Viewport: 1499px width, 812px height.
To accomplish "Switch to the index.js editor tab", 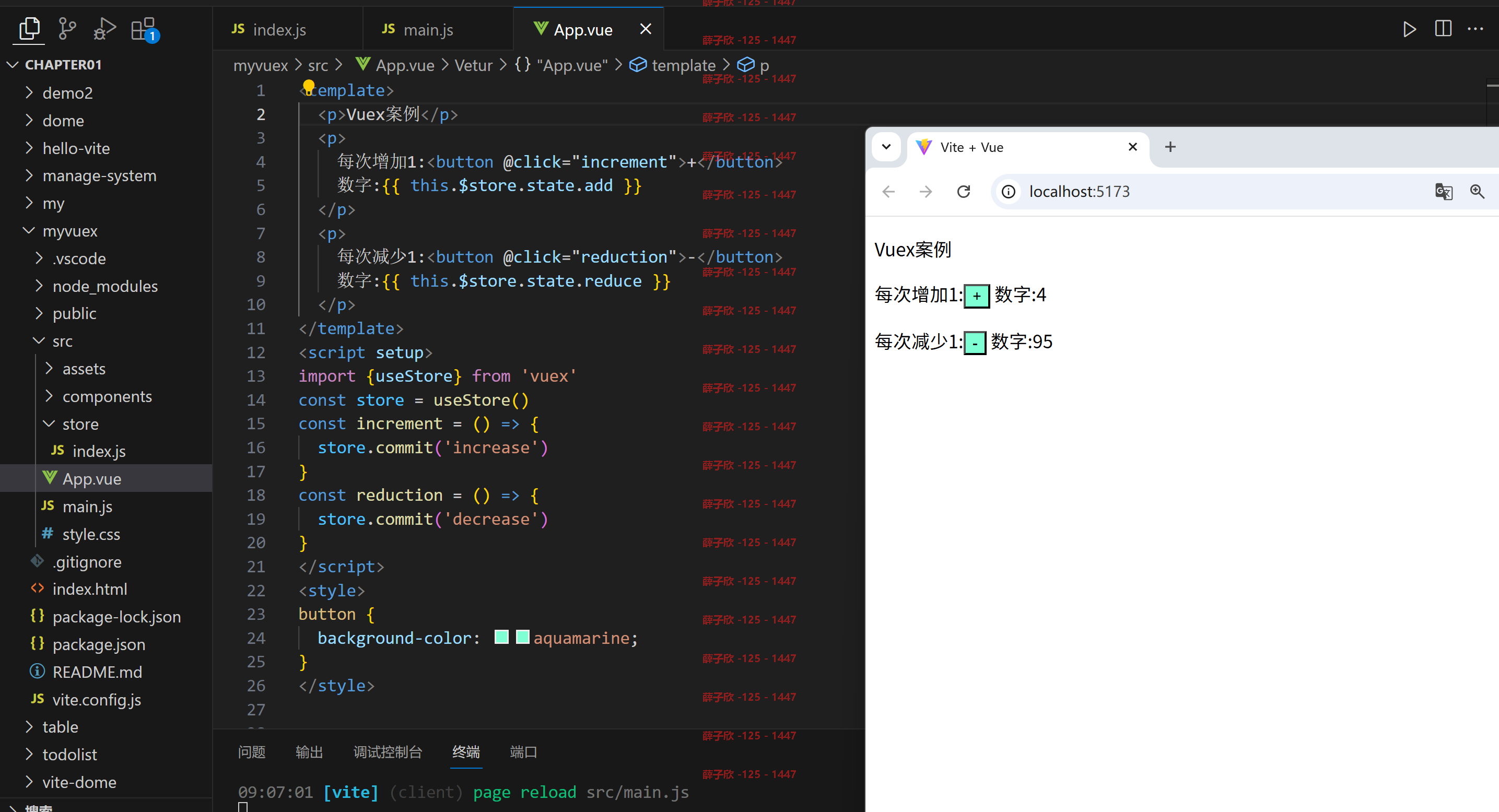I will (288, 29).
